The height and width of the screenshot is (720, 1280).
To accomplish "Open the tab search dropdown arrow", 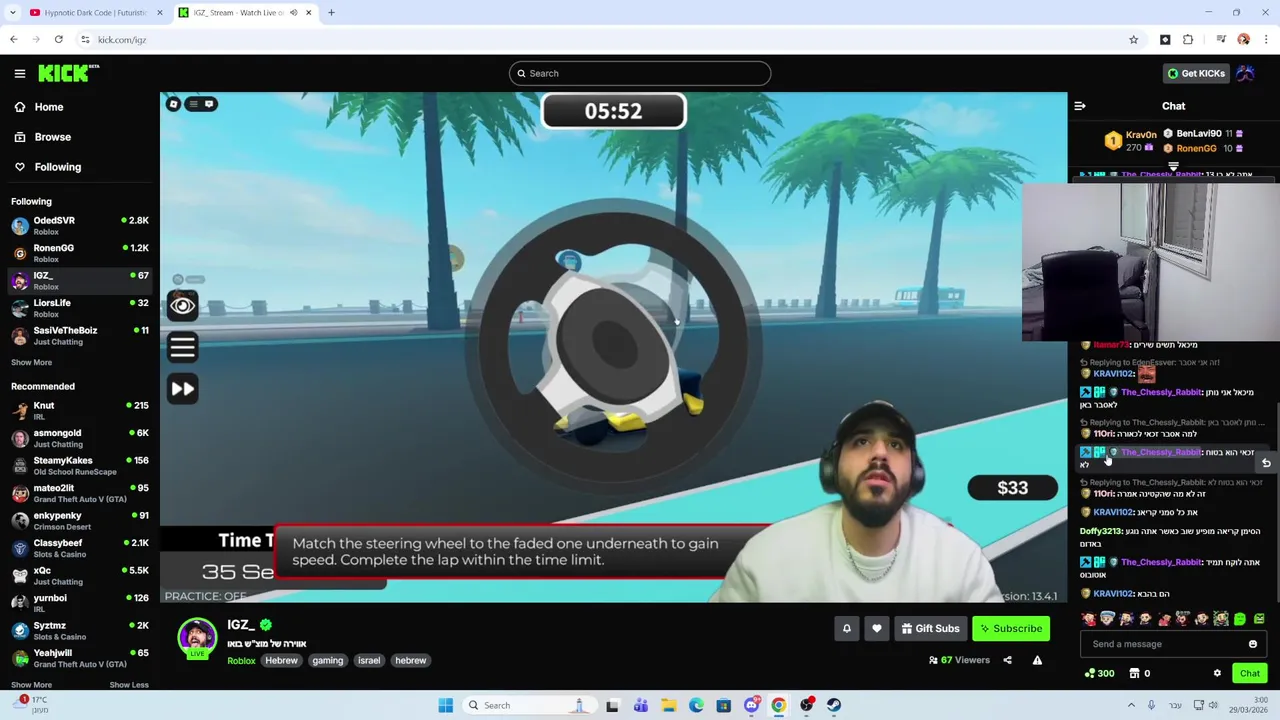I will pos(12,13).
